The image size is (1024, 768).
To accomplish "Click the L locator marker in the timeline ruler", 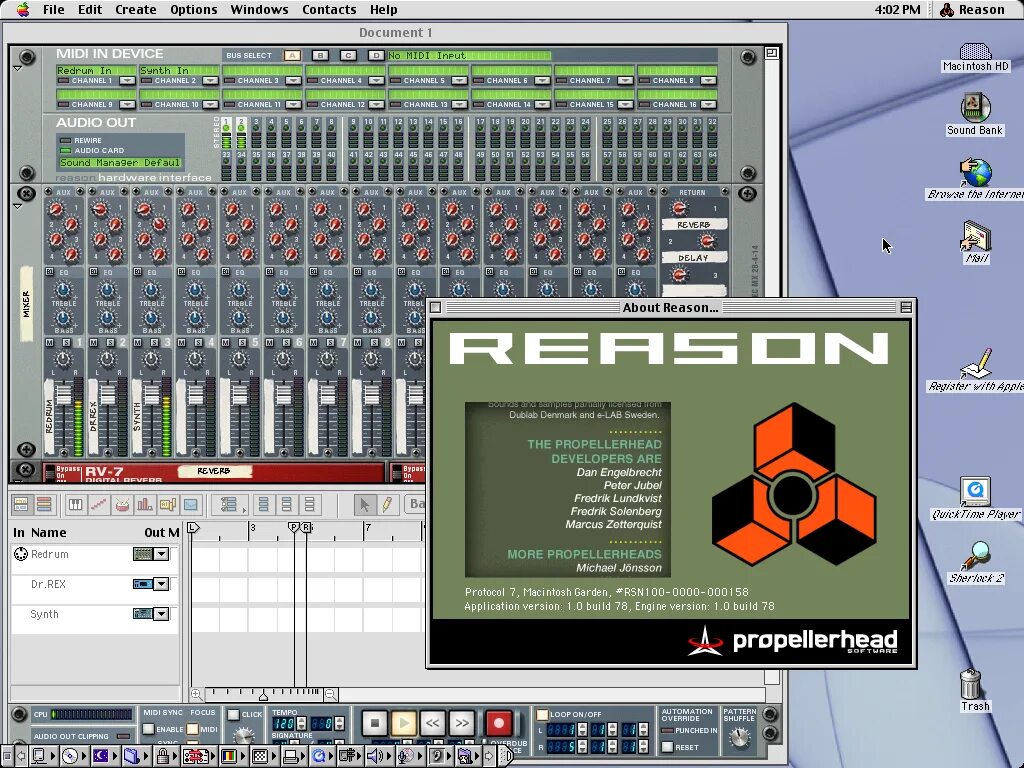I will 192,527.
